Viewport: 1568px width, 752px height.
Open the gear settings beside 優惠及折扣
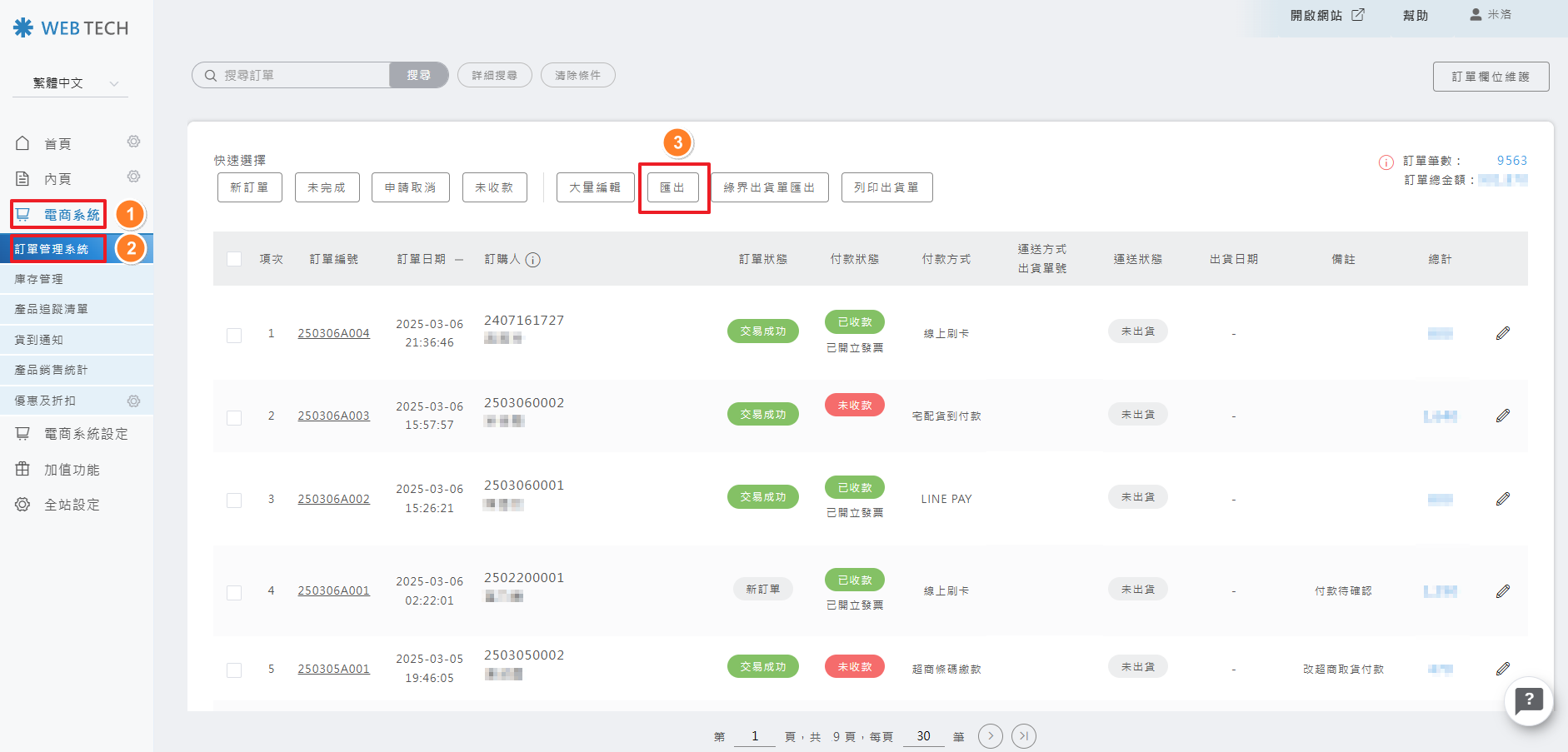[133, 401]
